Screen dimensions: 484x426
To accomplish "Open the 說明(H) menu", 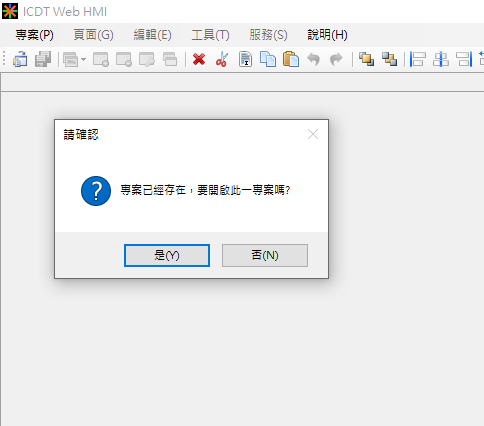I will [327, 35].
